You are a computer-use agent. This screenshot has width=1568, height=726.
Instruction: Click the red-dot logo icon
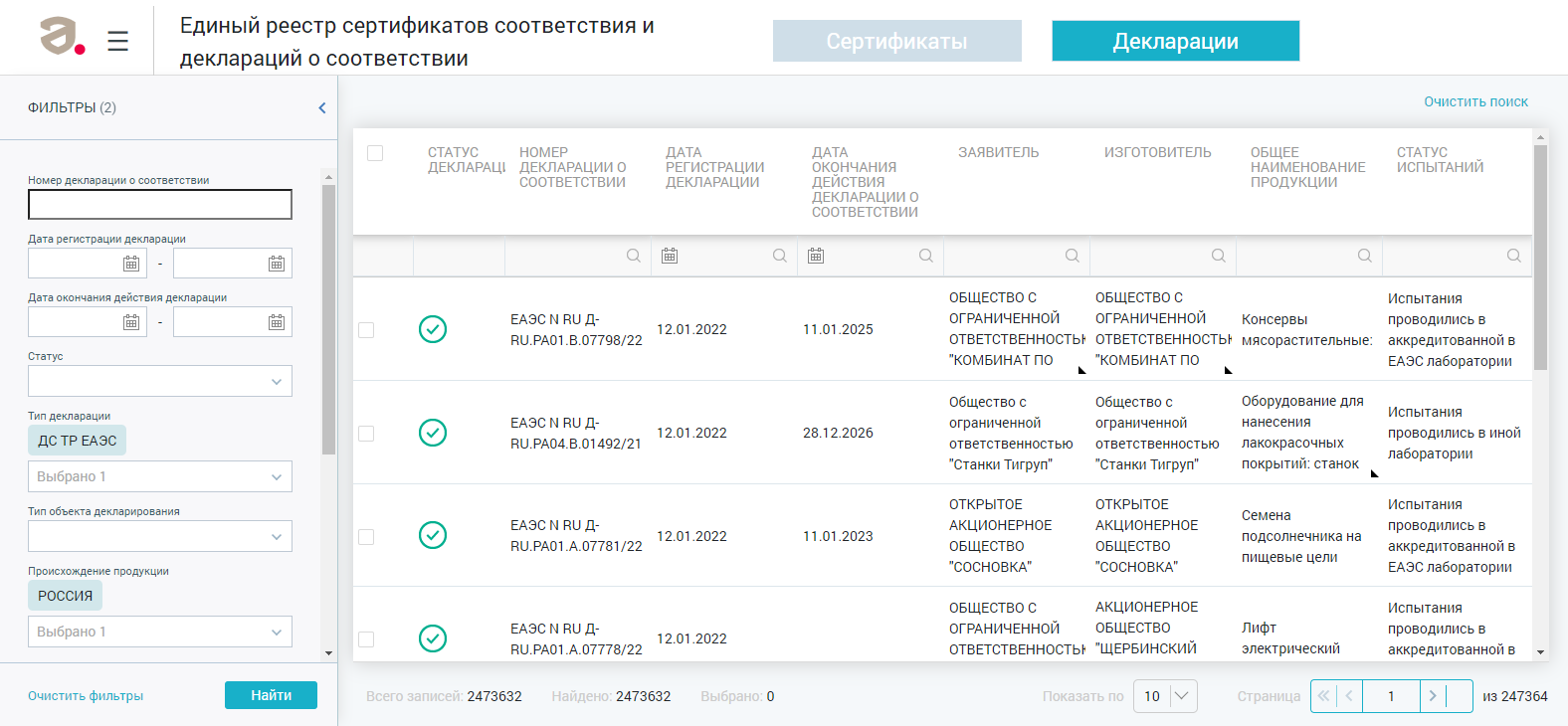(x=62, y=37)
